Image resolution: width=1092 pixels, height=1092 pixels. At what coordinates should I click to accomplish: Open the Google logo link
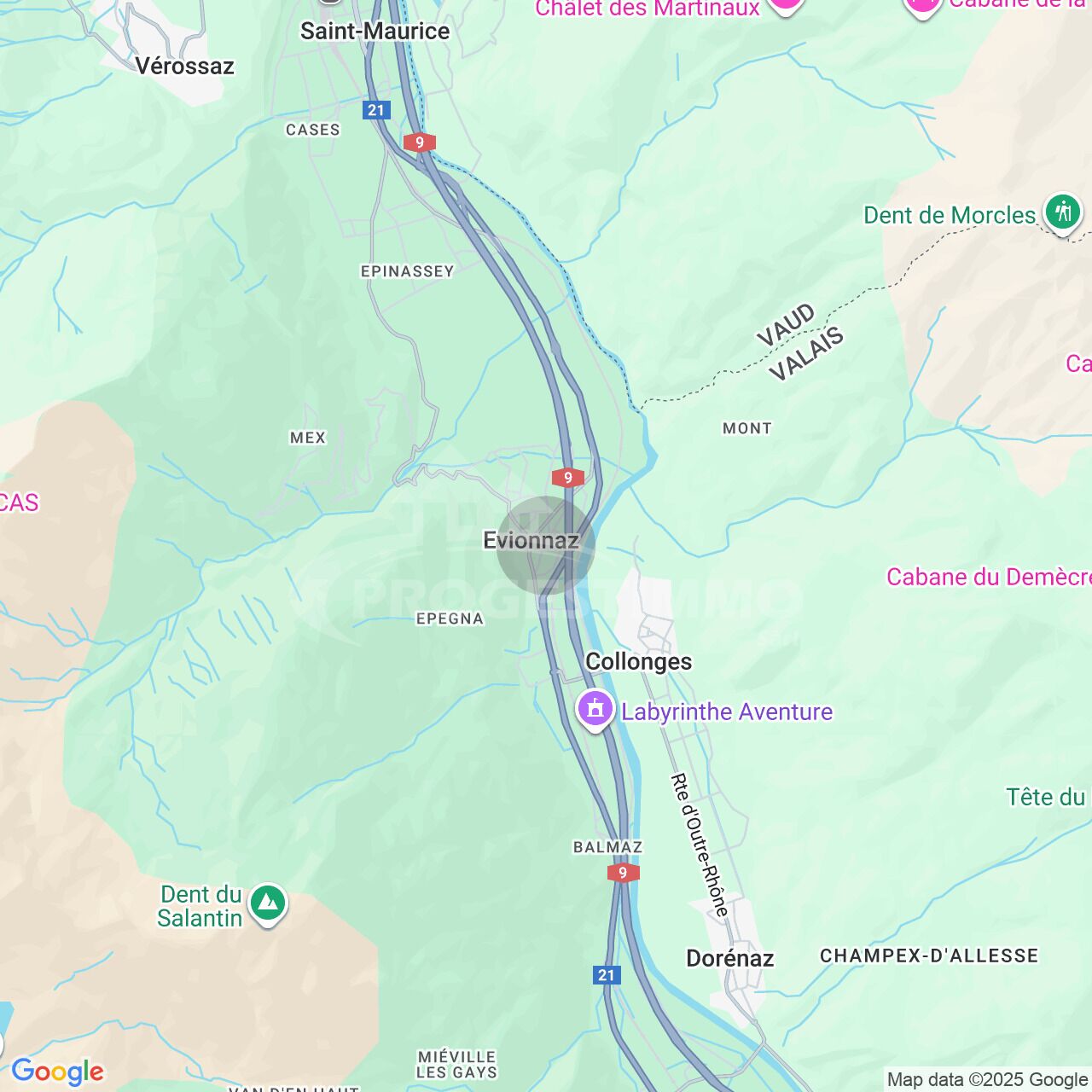[57, 1072]
